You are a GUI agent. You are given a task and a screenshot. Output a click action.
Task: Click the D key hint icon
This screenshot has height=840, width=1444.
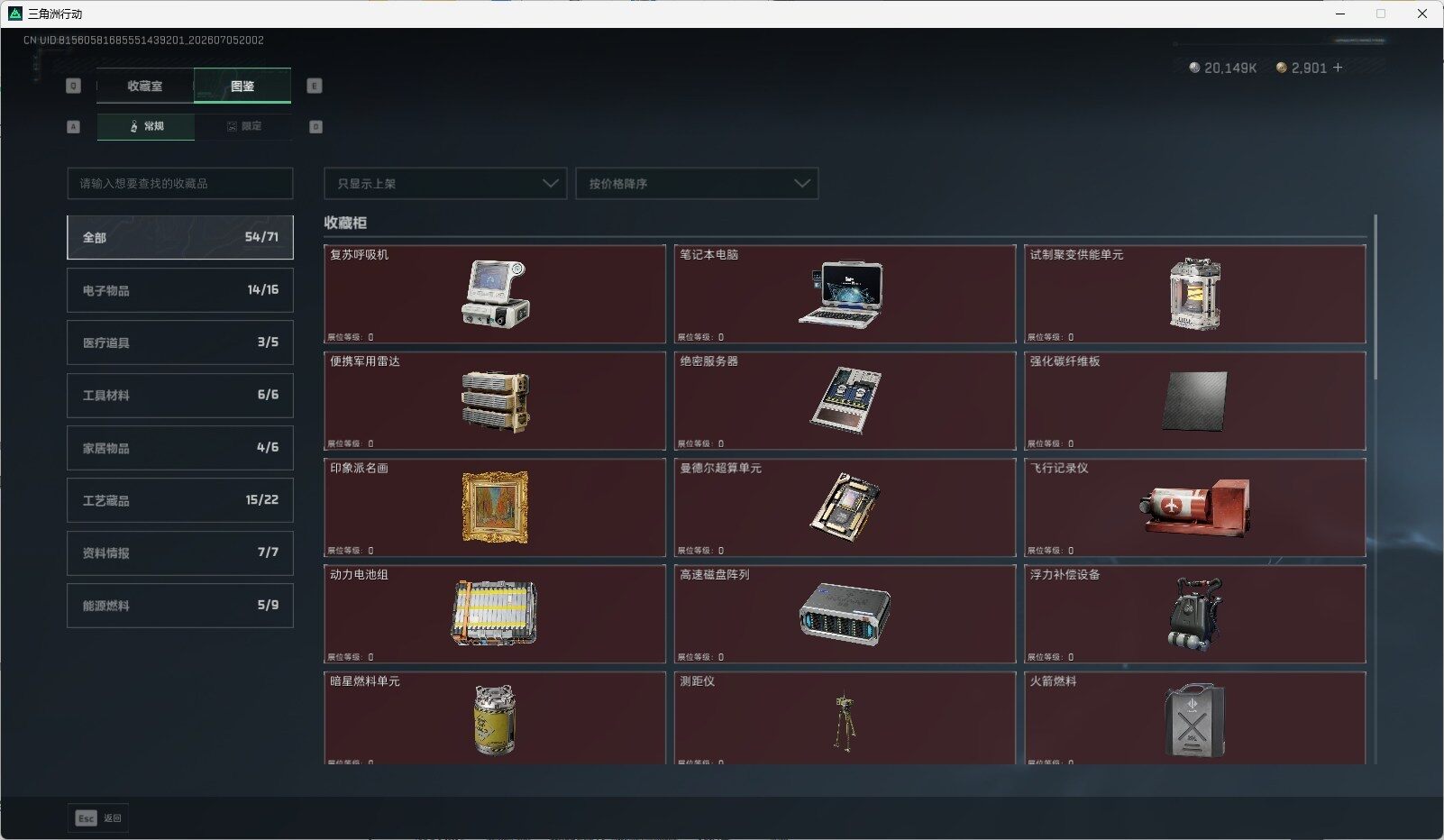315,126
